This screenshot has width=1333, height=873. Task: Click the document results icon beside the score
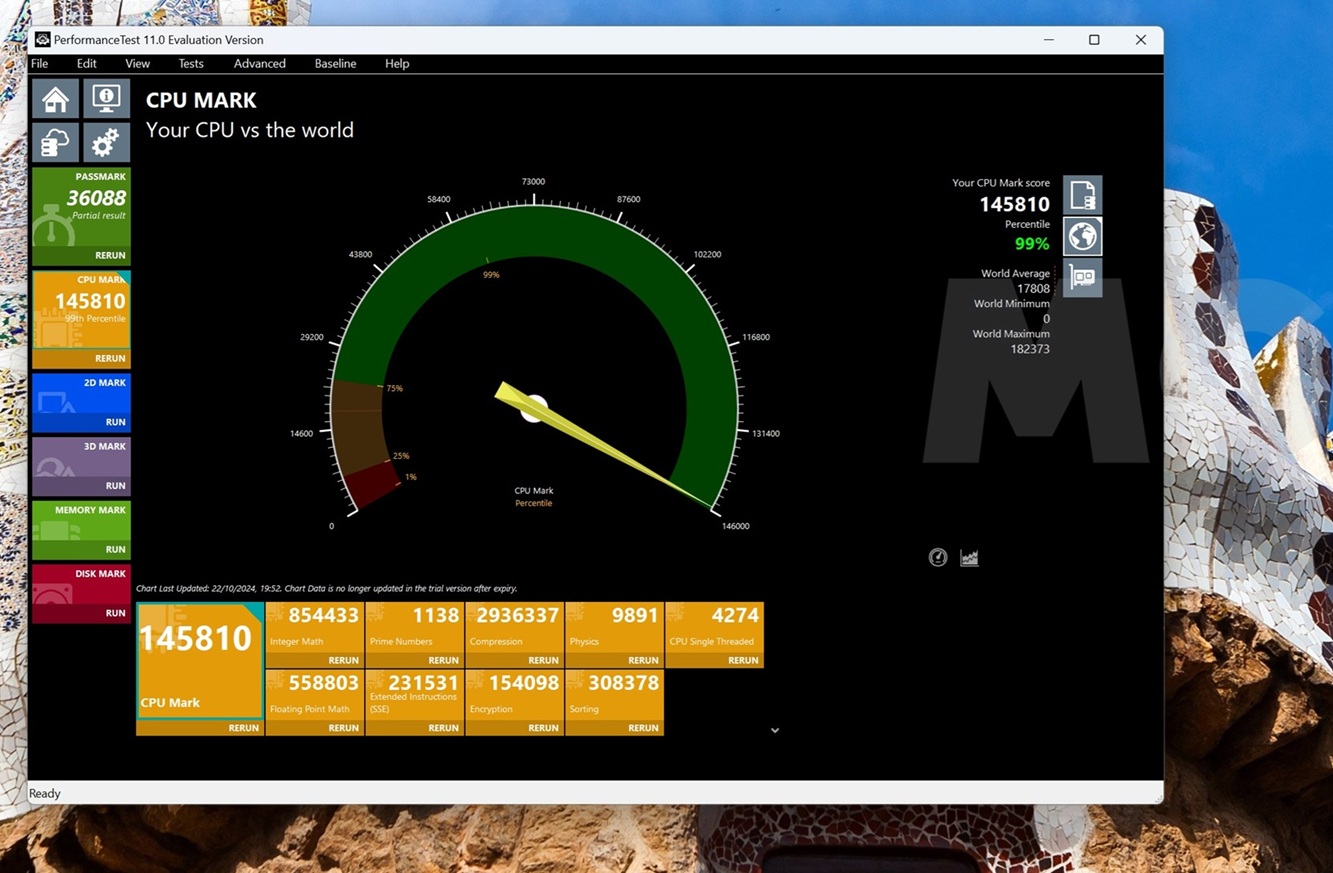(x=1082, y=195)
